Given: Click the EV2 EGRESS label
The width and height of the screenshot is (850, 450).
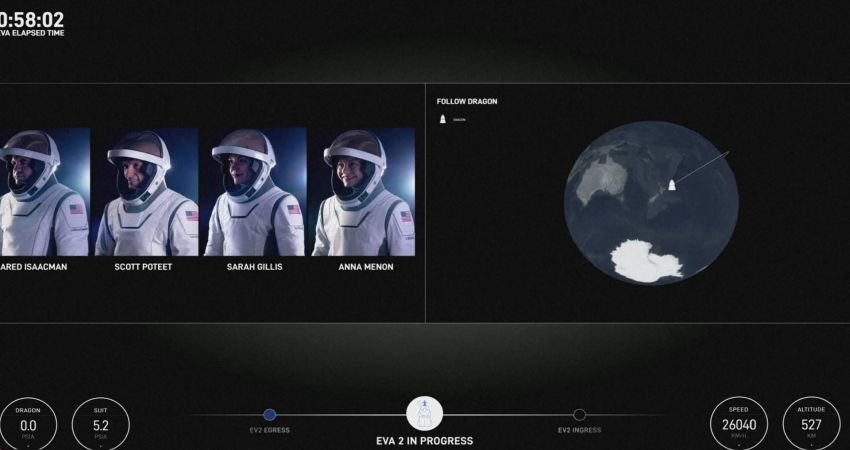Looking at the screenshot, I should click(x=269, y=430).
